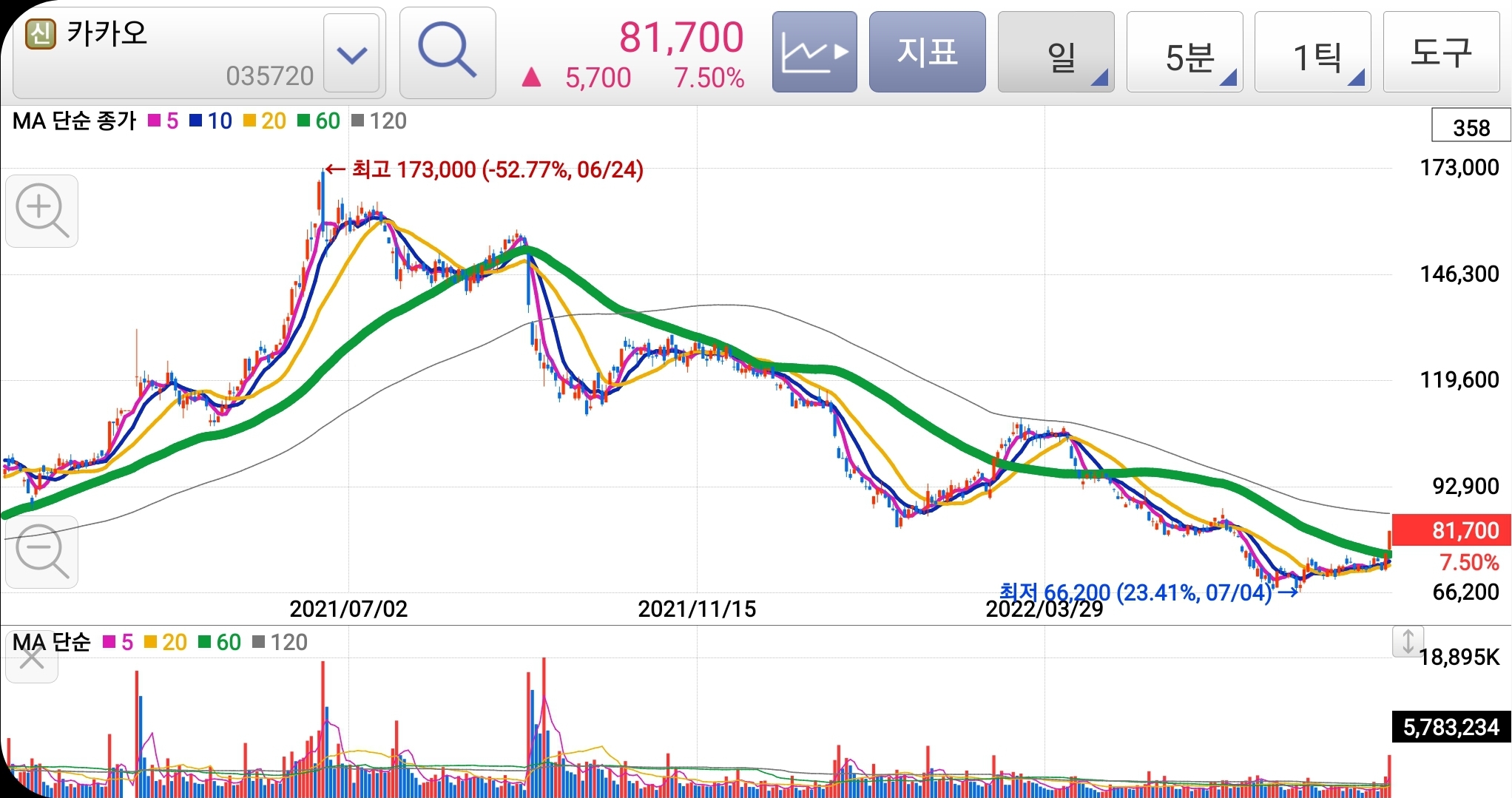The width and height of the screenshot is (1512, 798).
Task: Click the 5,700 price change value
Action: pos(598,78)
